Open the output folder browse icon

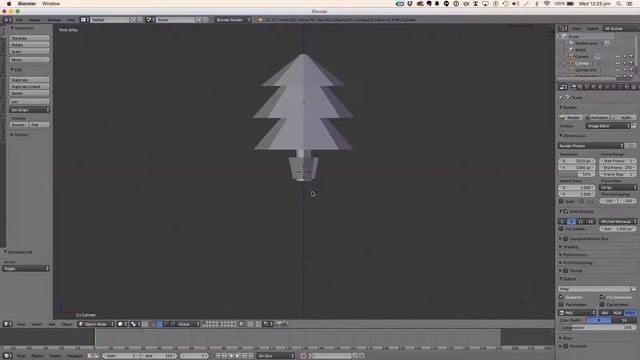(x=633, y=289)
